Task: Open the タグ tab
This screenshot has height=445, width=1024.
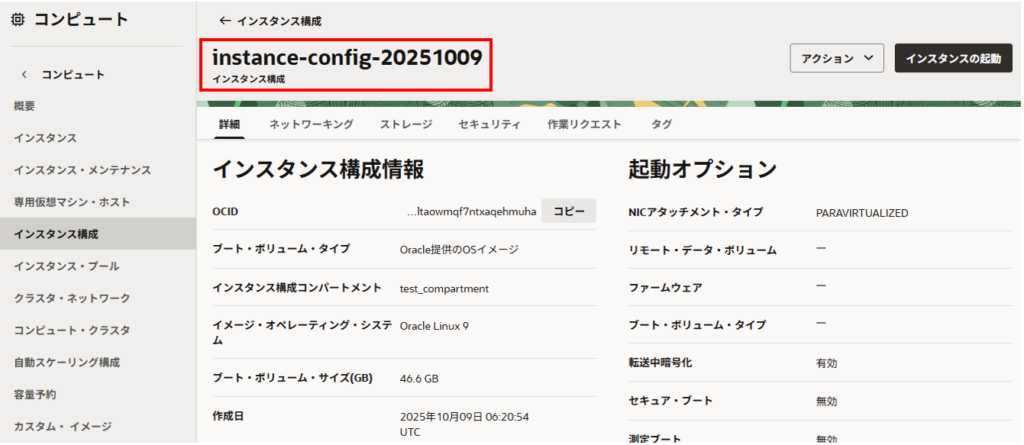Action: 661,124
